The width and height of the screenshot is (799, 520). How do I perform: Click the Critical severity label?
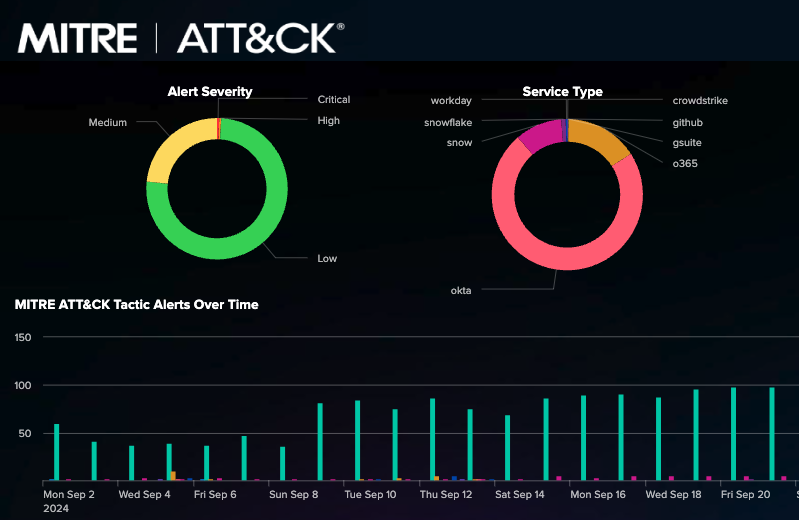[334, 99]
